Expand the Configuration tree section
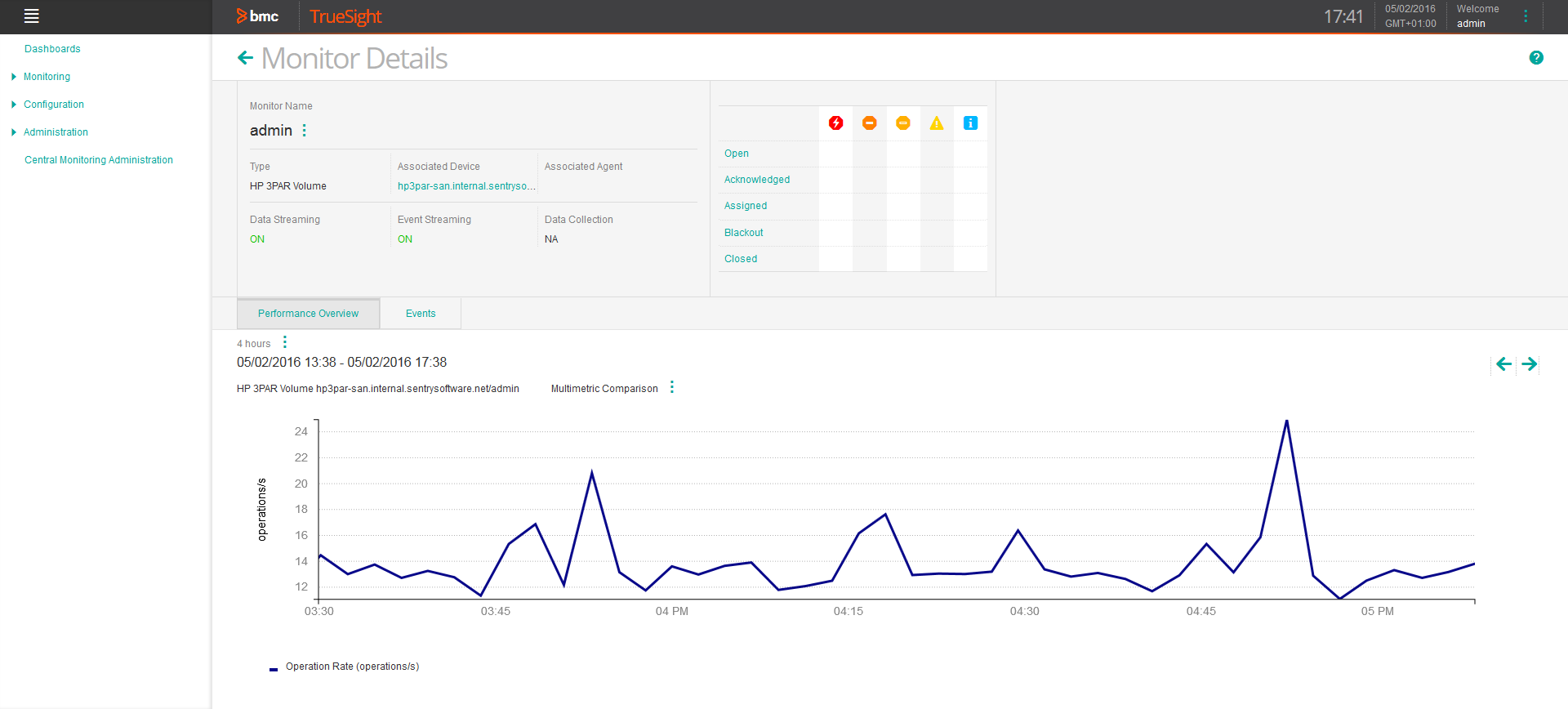Screen dimensions: 1568x709 (14, 105)
